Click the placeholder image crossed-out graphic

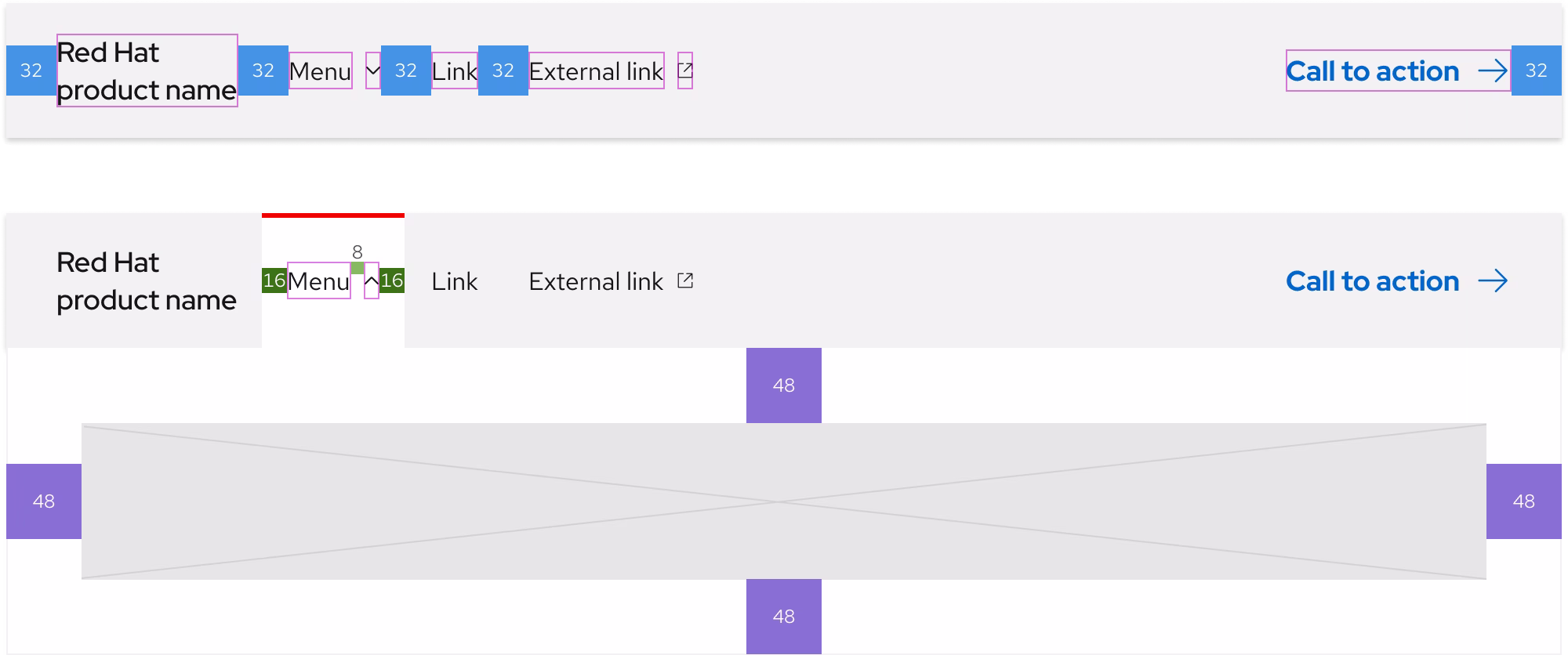(784, 501)
